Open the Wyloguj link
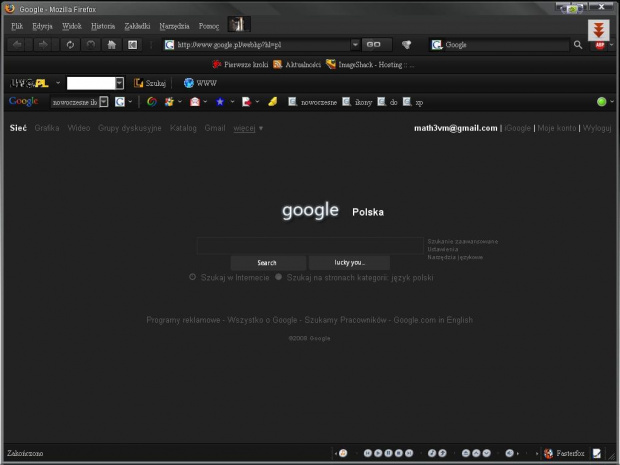620x465 pixels. [597, 128]
